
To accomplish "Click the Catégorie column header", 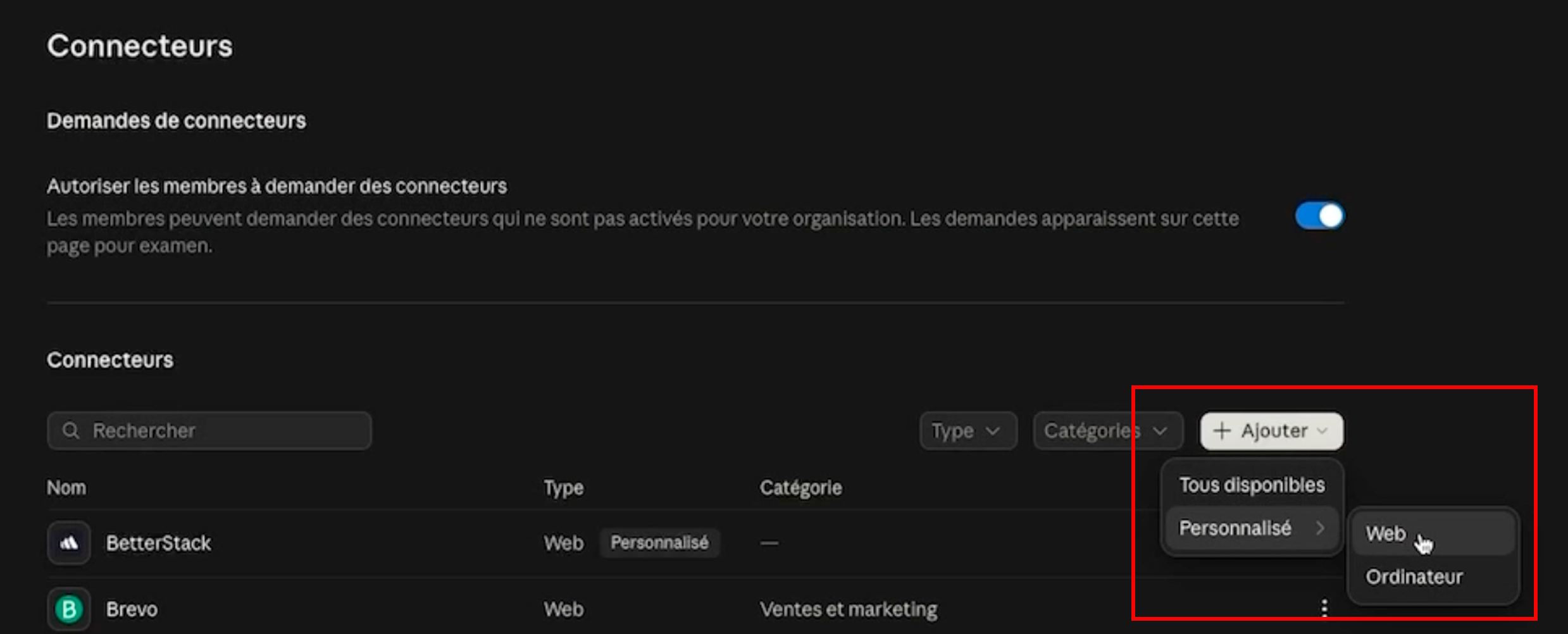I will point(800,488).
